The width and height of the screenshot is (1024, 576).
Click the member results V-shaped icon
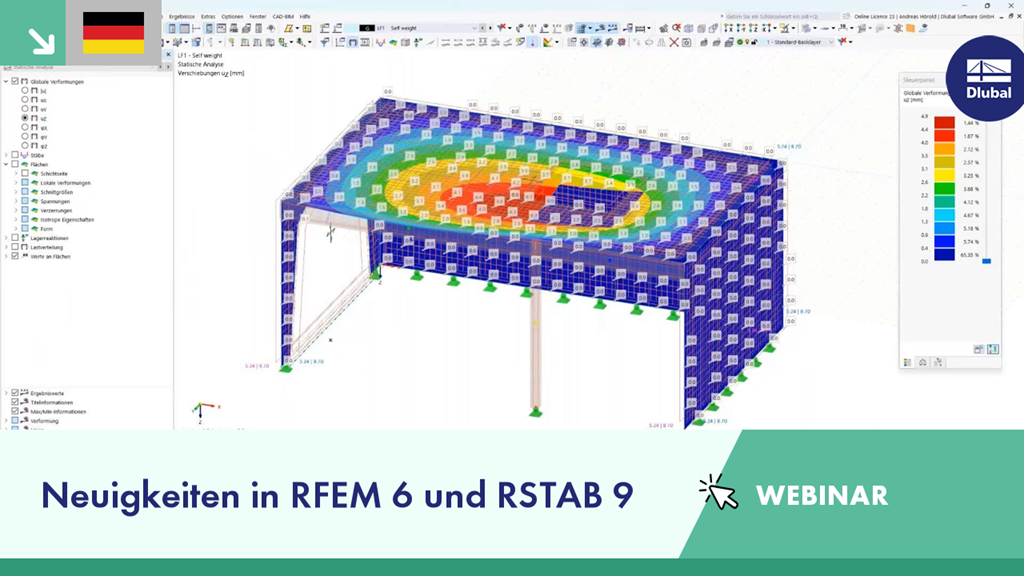(380, 42)
